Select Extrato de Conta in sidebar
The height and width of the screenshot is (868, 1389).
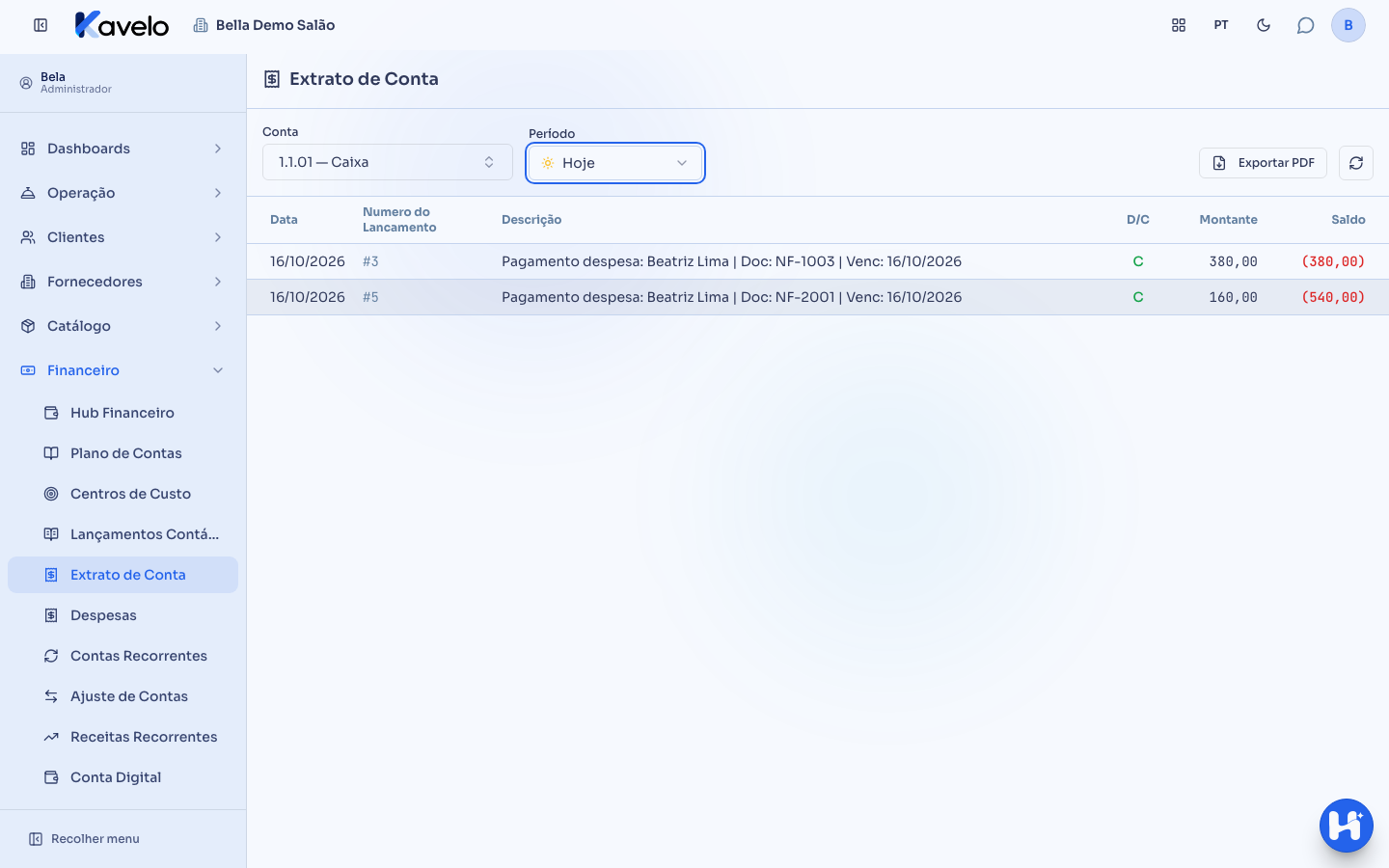point(123,575)
